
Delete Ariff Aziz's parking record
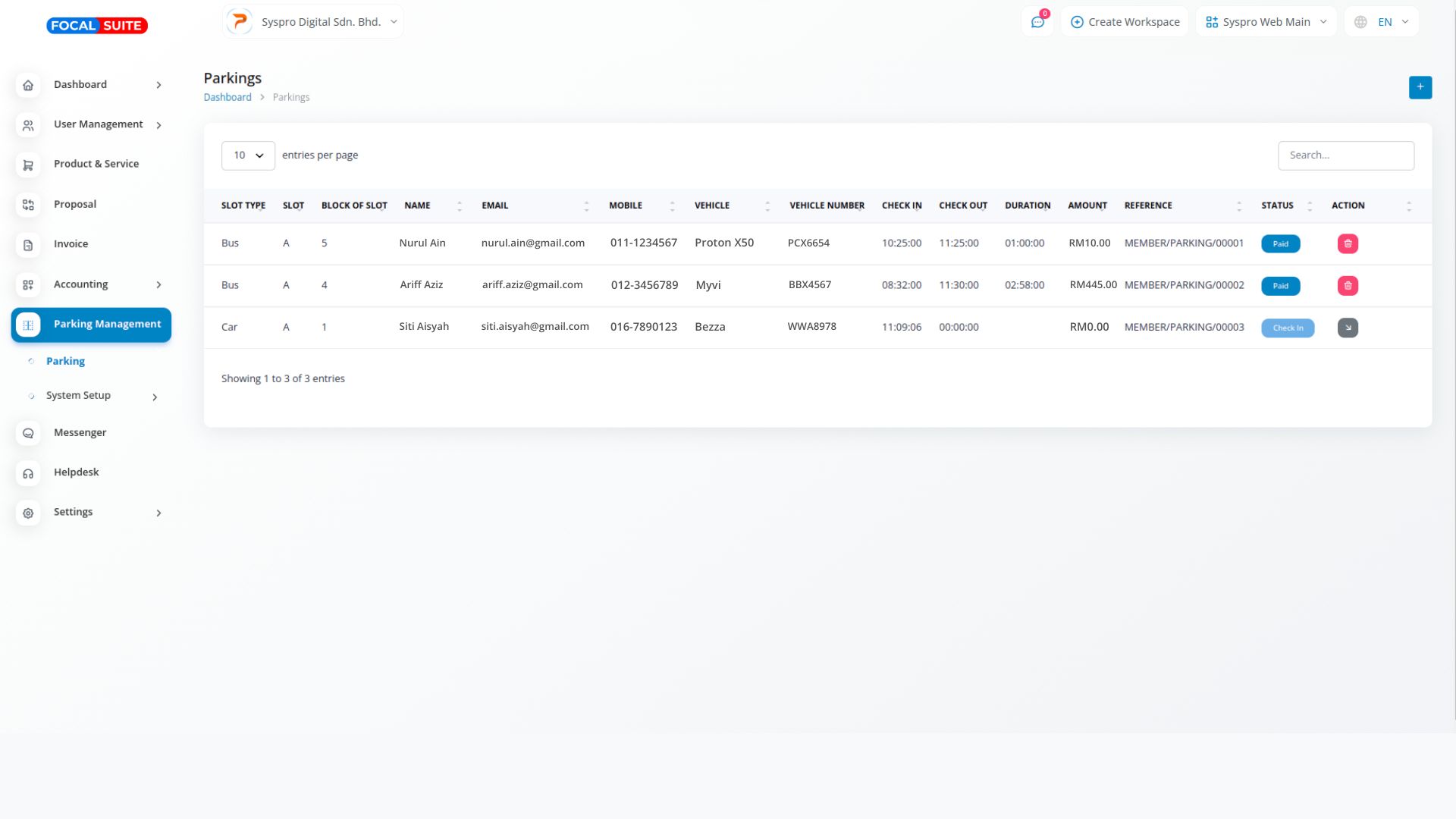click(1348, 286)
